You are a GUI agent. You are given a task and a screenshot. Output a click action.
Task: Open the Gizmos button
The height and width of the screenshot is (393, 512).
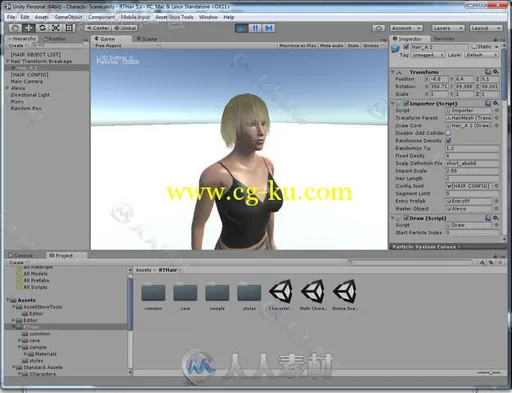coord(373,45)
